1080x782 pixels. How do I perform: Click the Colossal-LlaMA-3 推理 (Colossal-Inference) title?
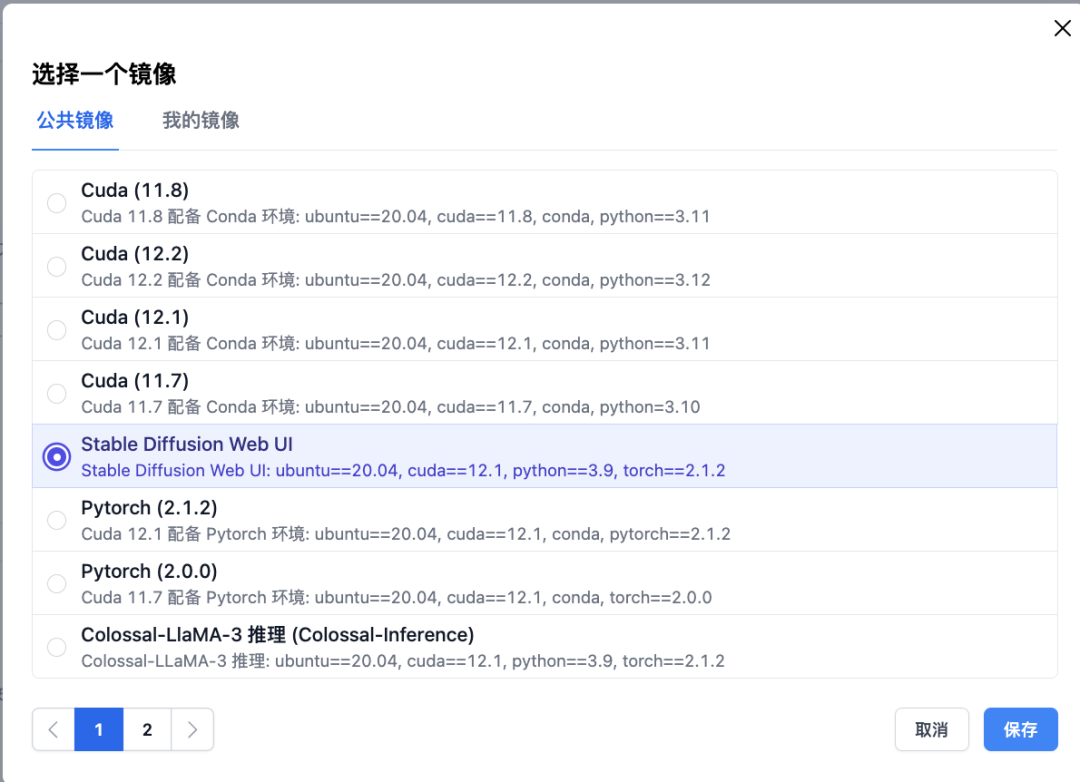click(278, 635)
